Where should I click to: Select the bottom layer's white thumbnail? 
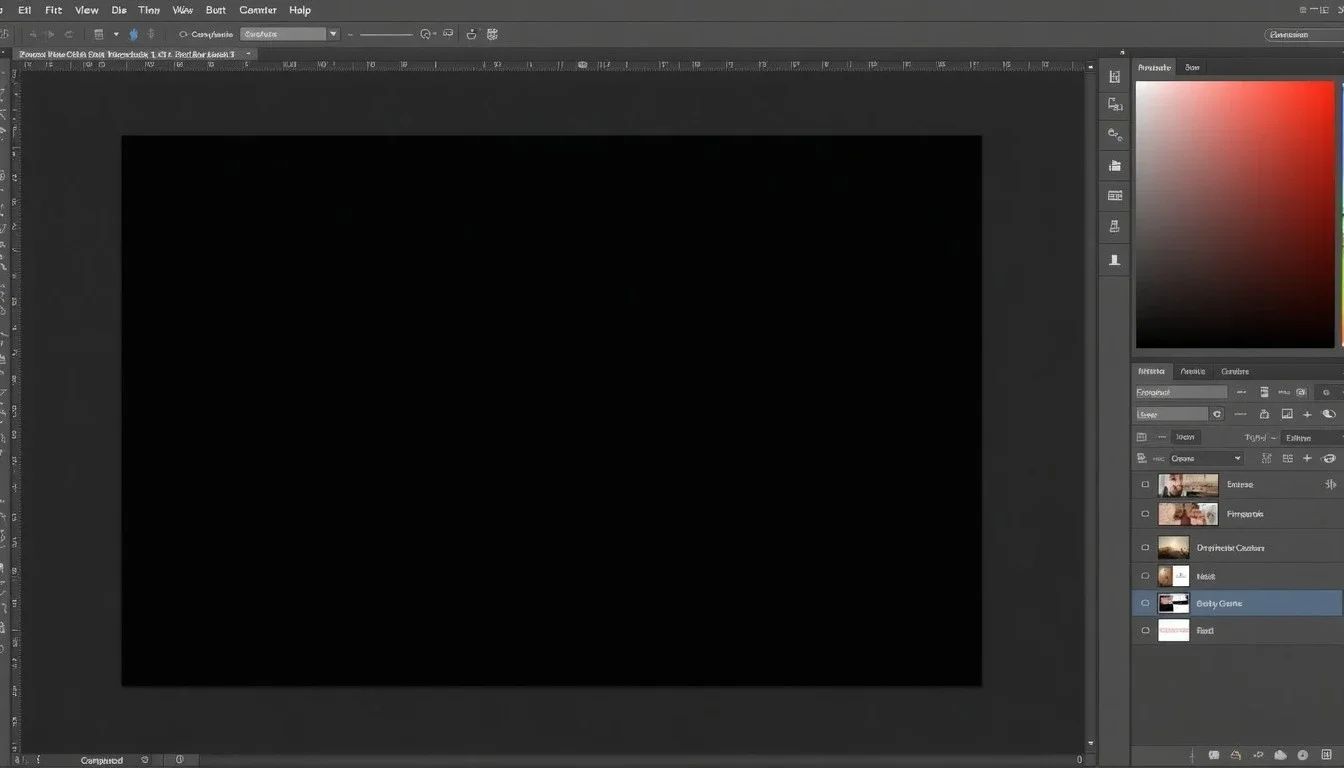[1173, 630]
